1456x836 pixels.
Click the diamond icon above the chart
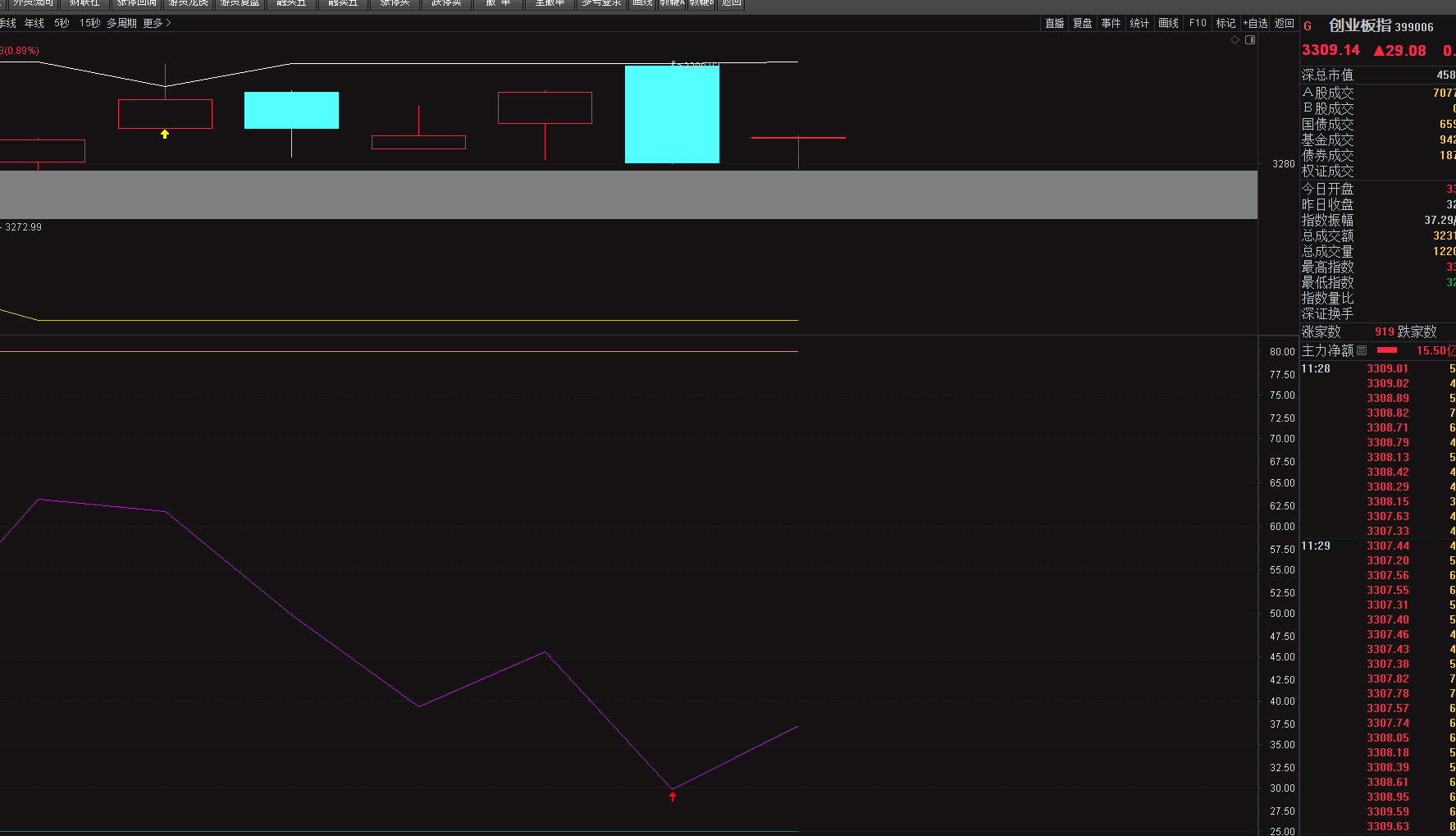click(1235, 39)
